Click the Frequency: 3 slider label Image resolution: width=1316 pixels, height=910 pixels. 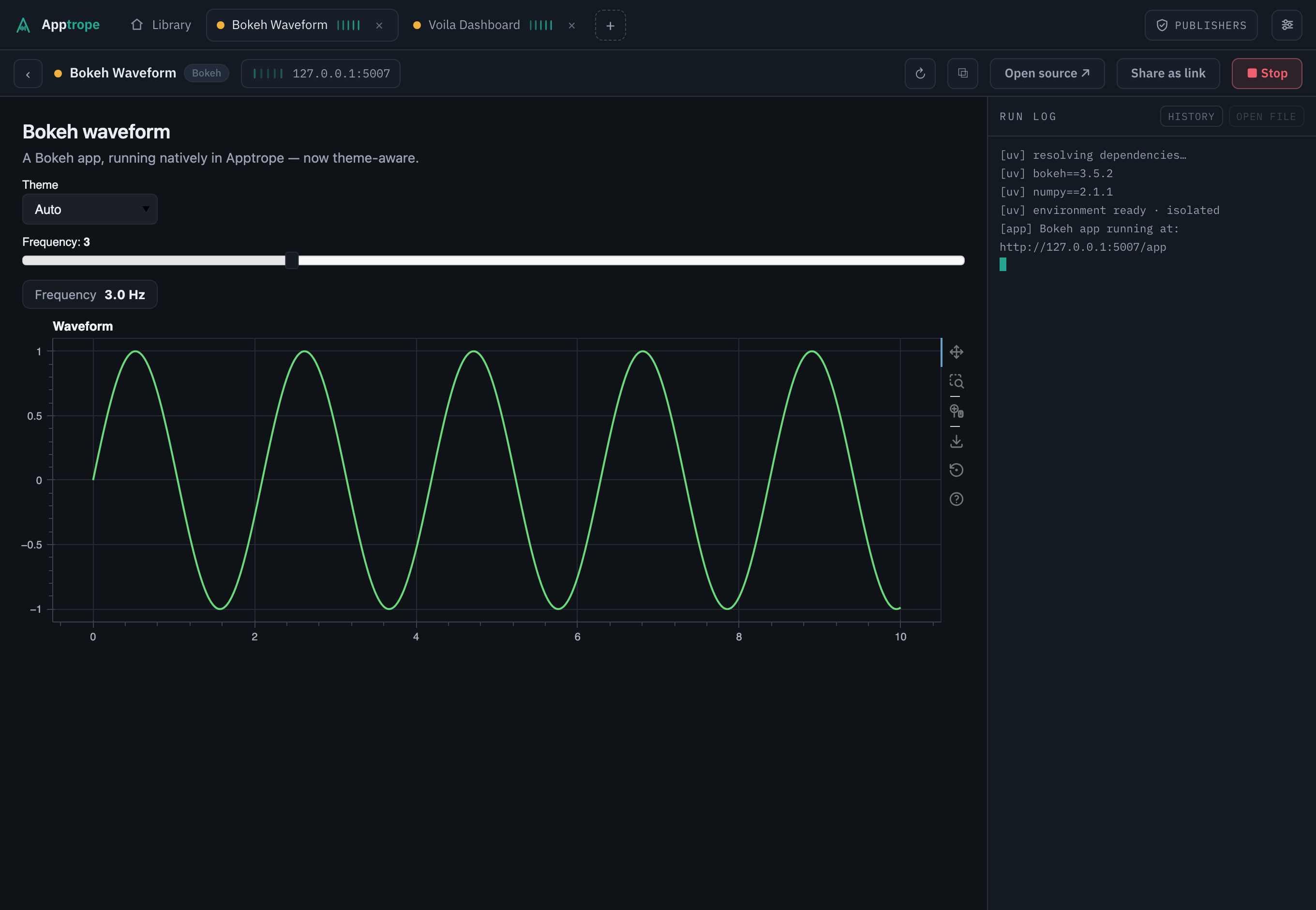click(x=56, y=242)
